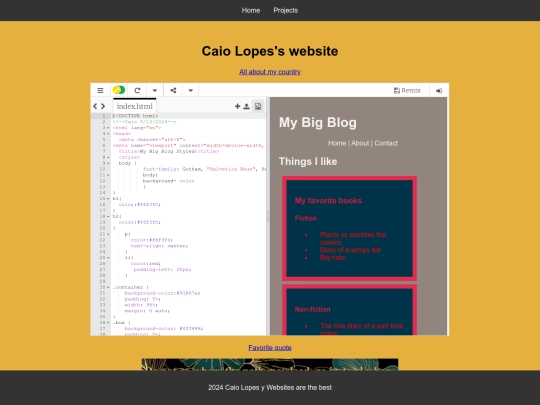Screen dimensions: 540x405
Task: Collapse the style fold arrow on line 8
Action: (108, 157)
